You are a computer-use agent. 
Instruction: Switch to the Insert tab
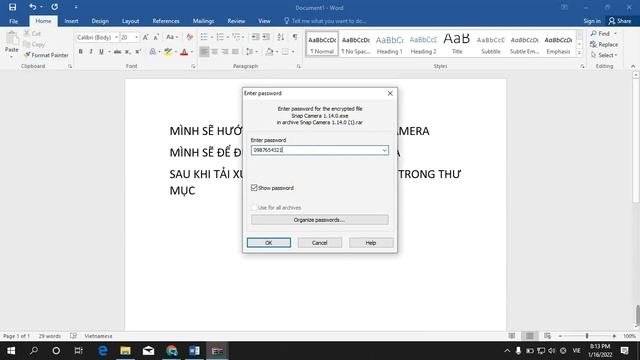[71, 21]
